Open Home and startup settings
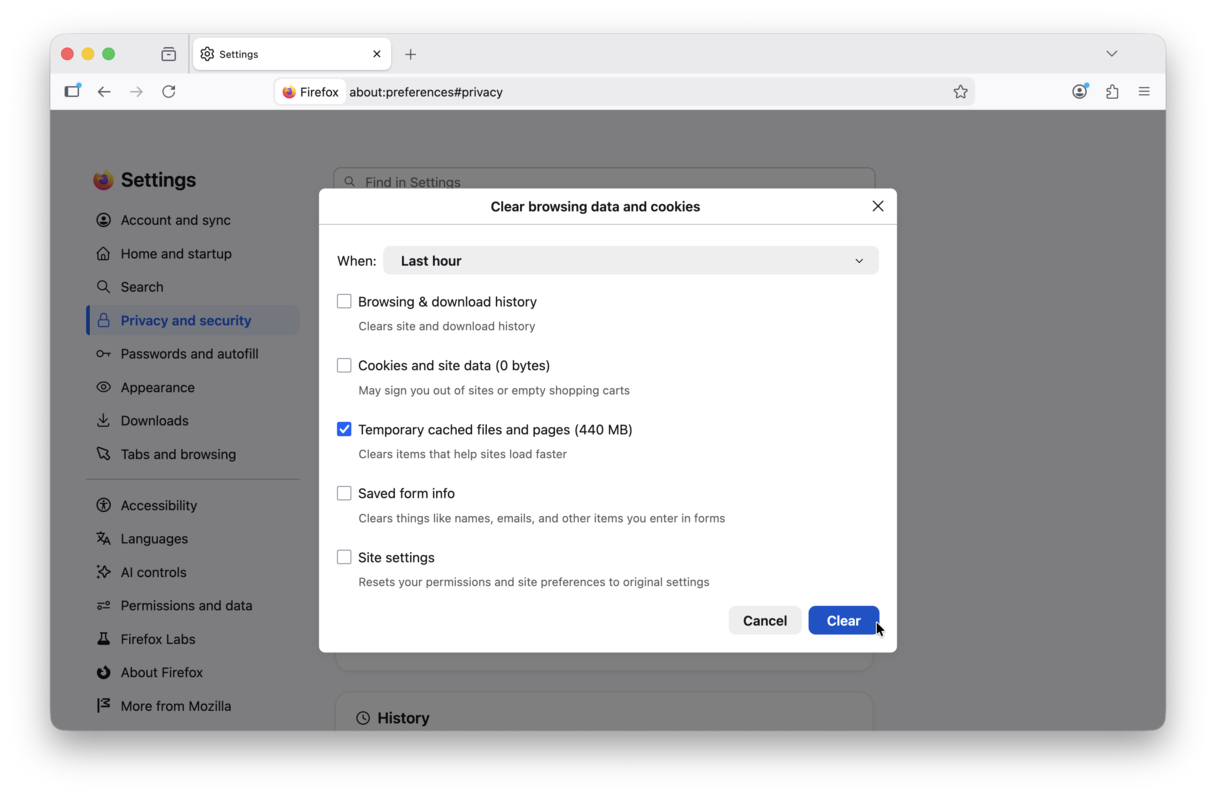The width and height of the screenshot is (1216, 797). coord(193,254)
